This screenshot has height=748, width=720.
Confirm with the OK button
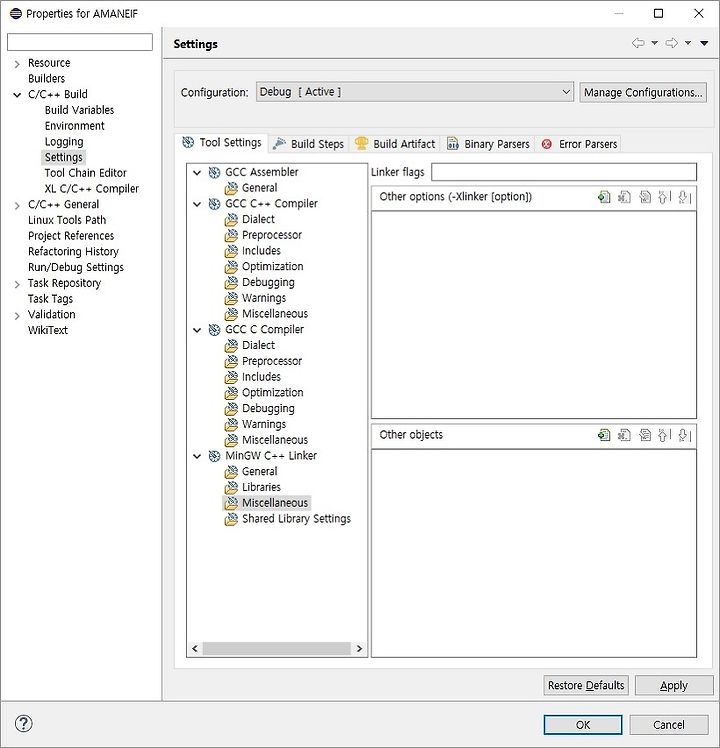coord(583,724)
